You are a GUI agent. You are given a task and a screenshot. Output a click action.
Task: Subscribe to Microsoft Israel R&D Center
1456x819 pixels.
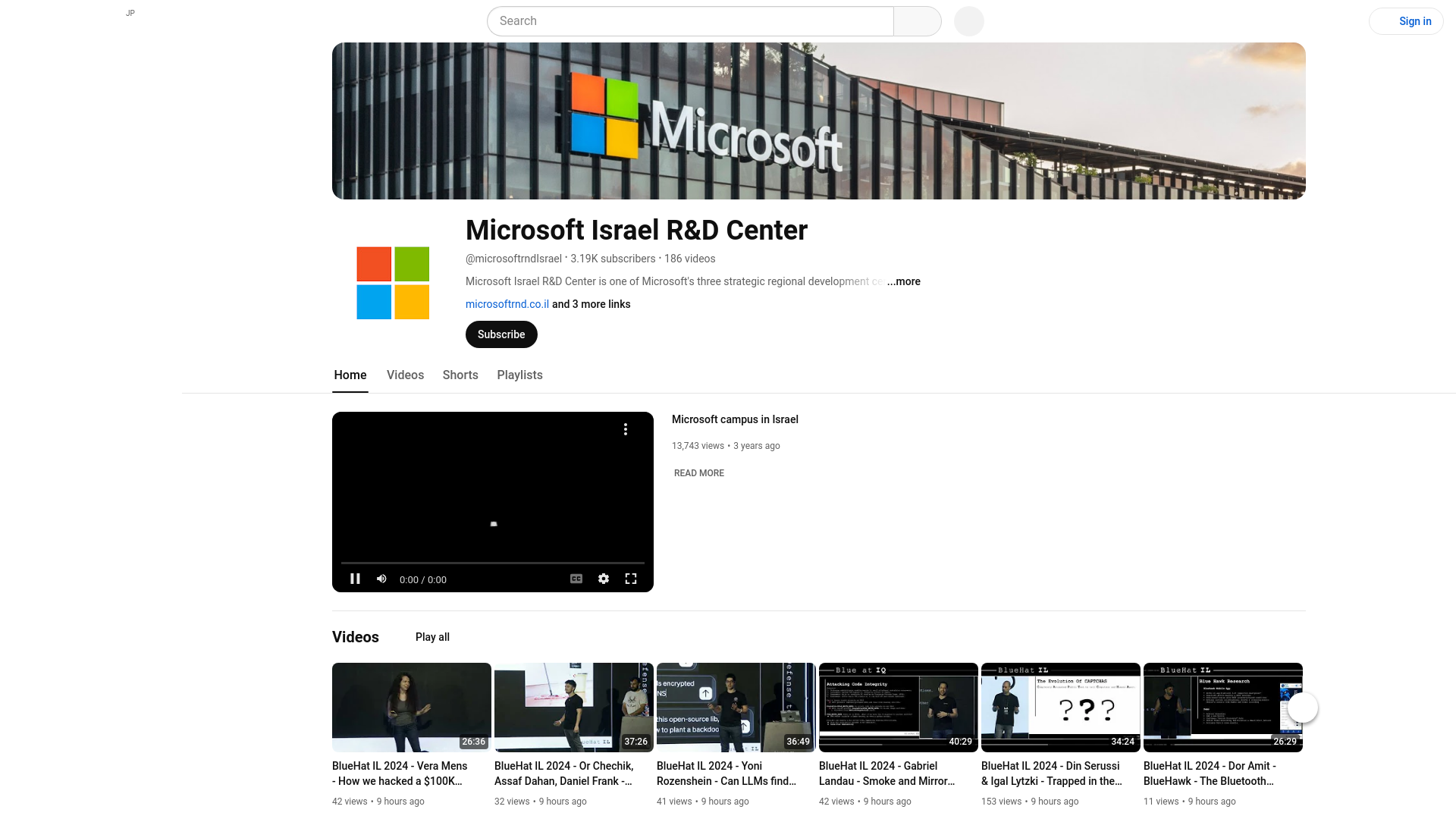[501, 334]
